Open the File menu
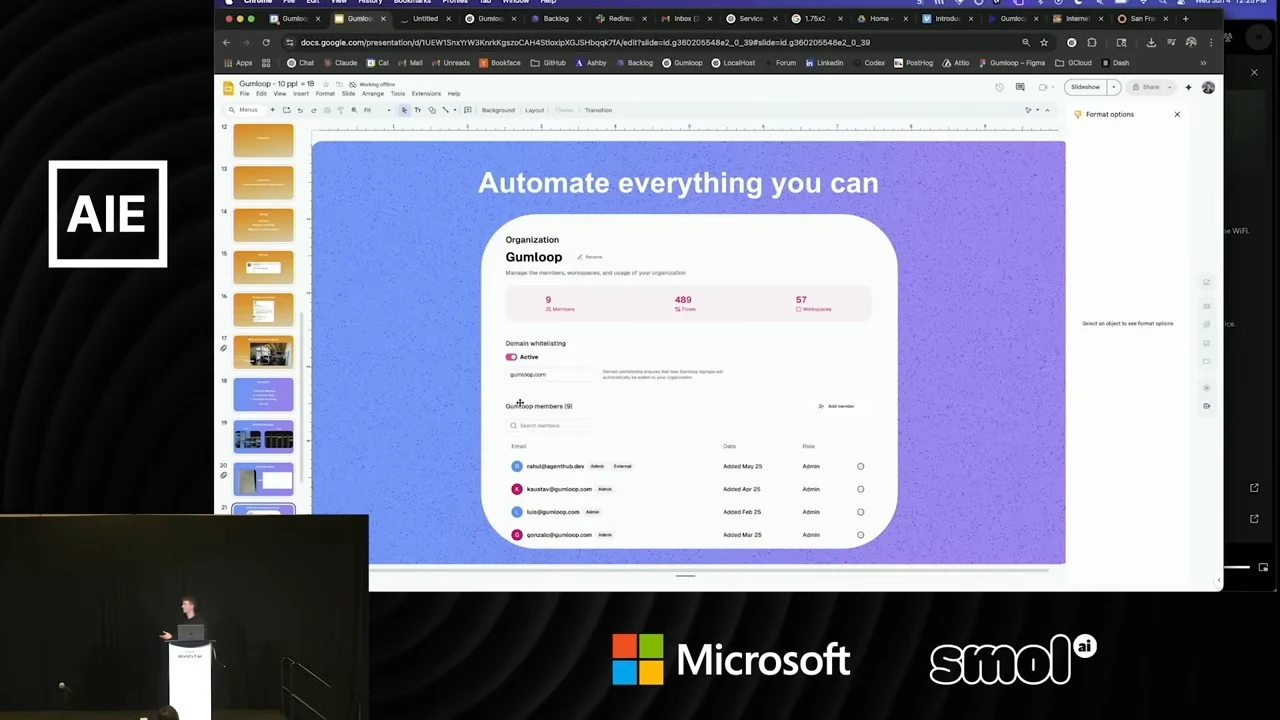Viewport: 1280px width, 720px height. click(244, 94)
